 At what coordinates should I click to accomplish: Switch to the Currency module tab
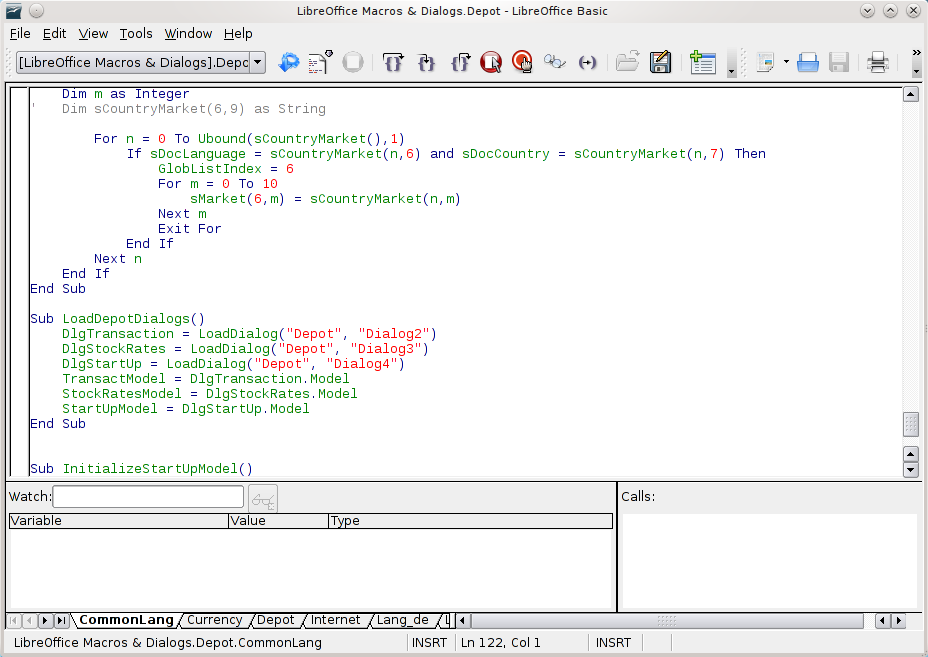214,620
